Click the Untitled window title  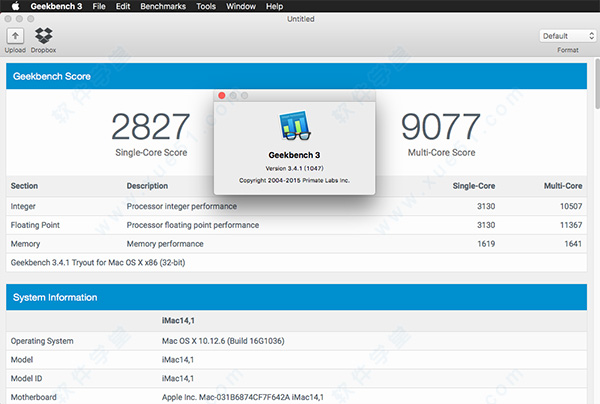point(301,19)
